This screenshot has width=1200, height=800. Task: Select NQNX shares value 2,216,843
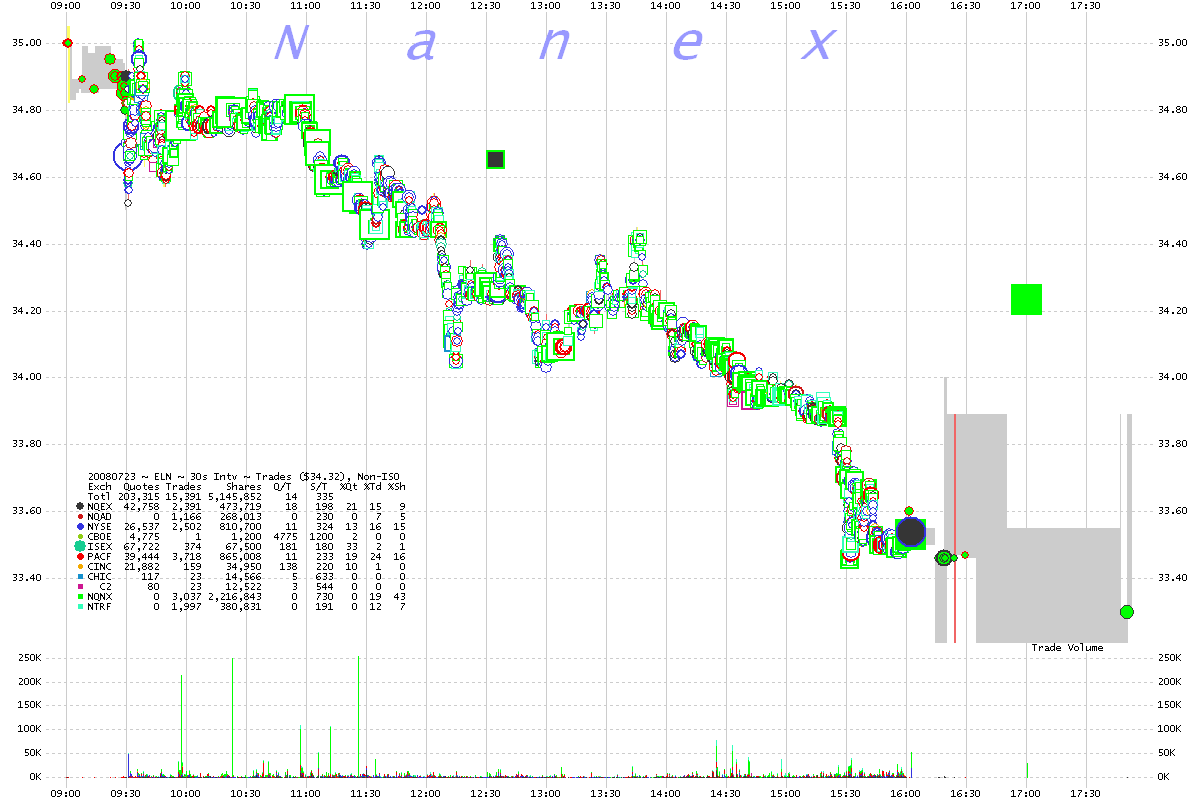click(235, 596)
